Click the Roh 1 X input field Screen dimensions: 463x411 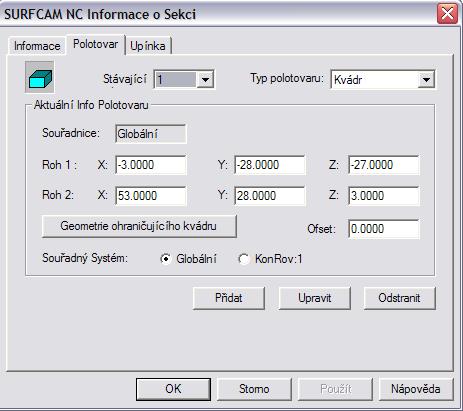click(151, 165)
